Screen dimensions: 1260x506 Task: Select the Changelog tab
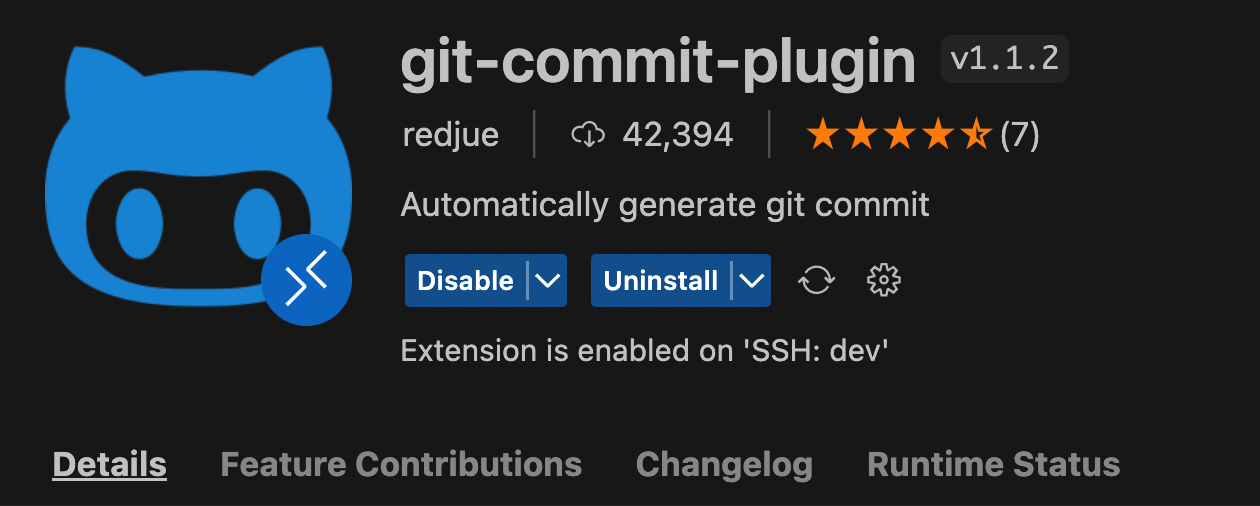(x=724, y=464)
